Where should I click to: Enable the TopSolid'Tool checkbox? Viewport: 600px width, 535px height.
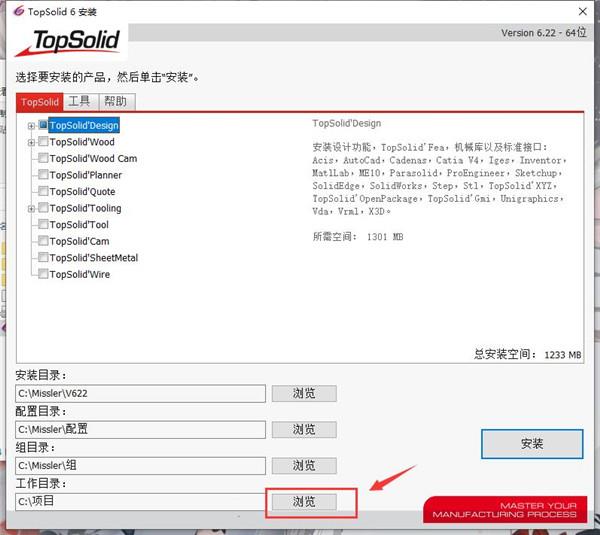(43, 225)
